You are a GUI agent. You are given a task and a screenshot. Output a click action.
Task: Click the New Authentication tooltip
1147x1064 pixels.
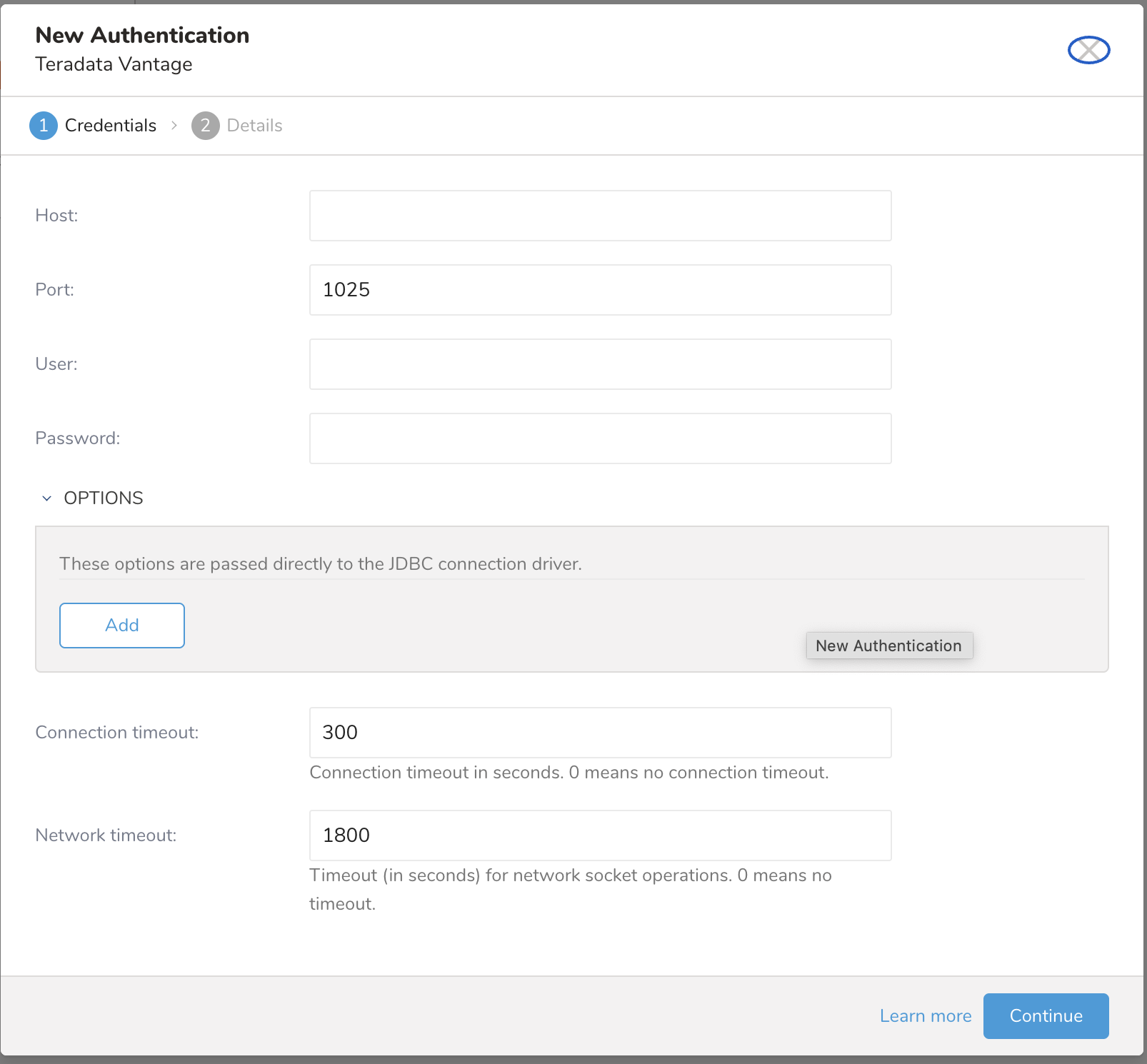(x=888, y=646)
